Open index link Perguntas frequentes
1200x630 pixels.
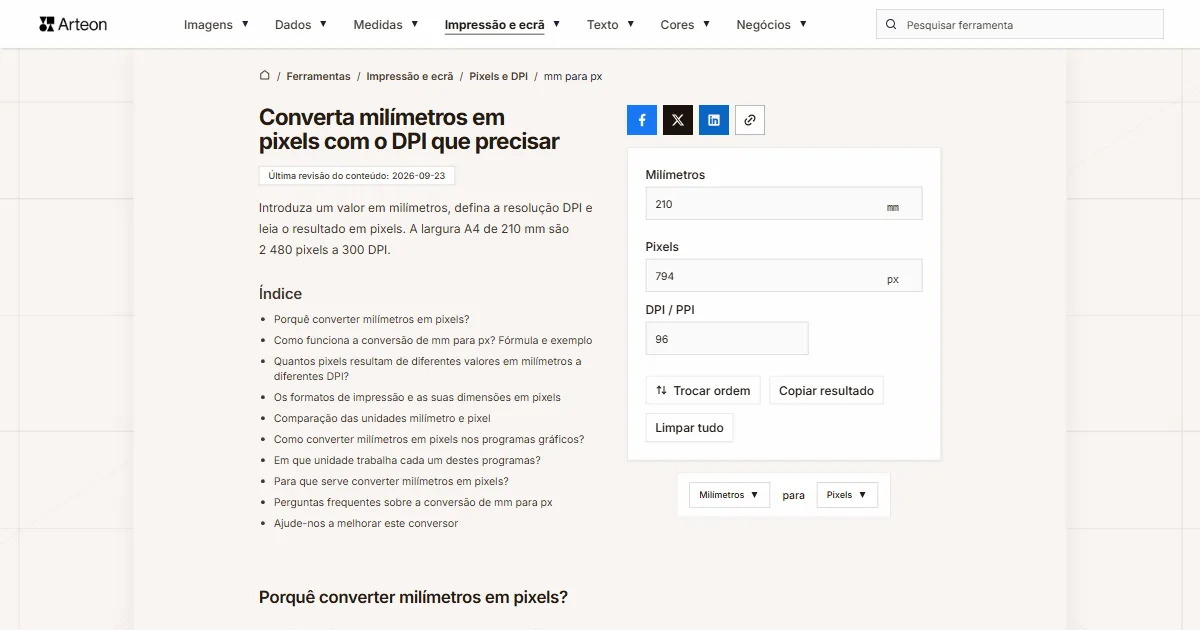[413, 502]
